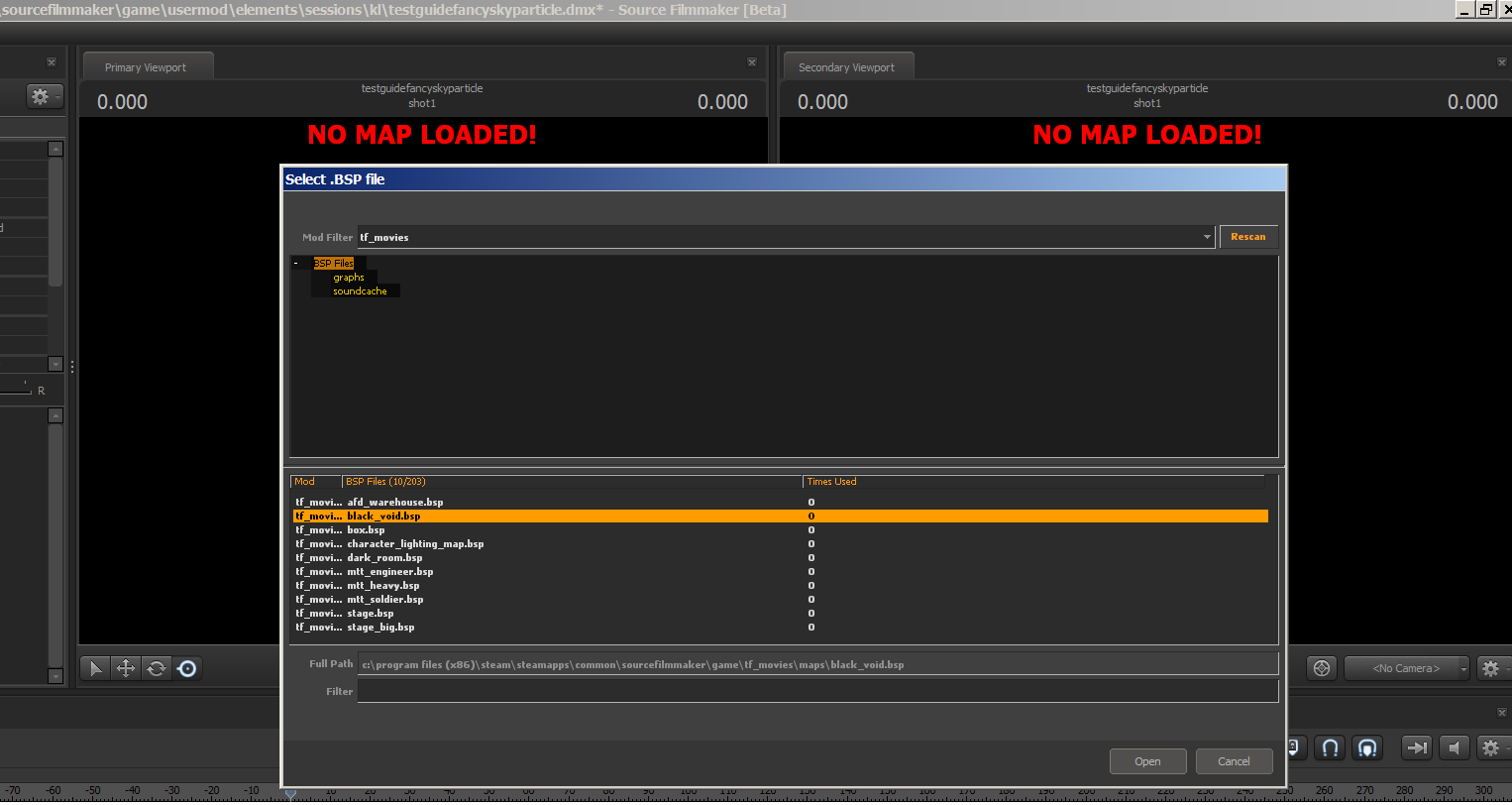Select the arrow selection manipulator tool
The width and height of the screenshot is (1512, 805).
click(95, 668)
